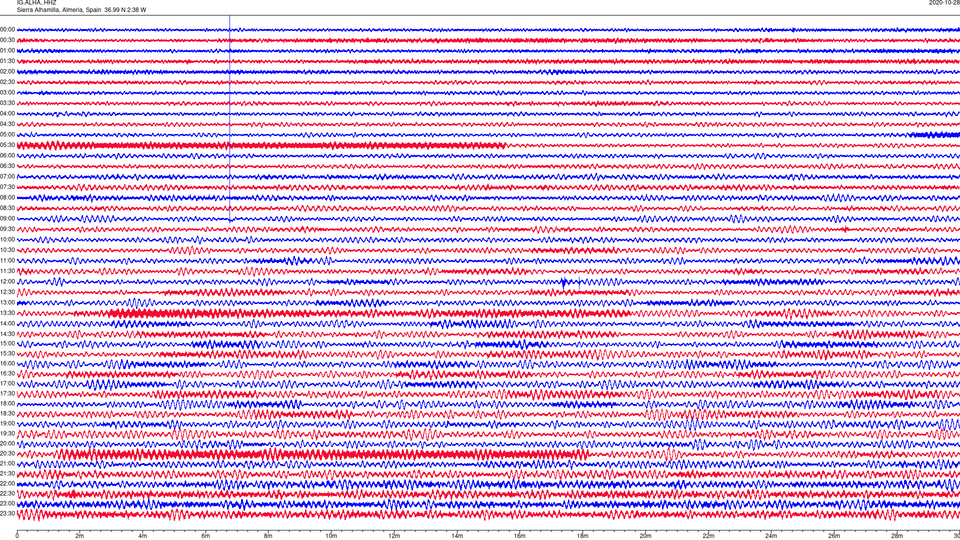Click the 04:00 time label
The width and height of the screenshot is (960, 540).
click(7, 113)
